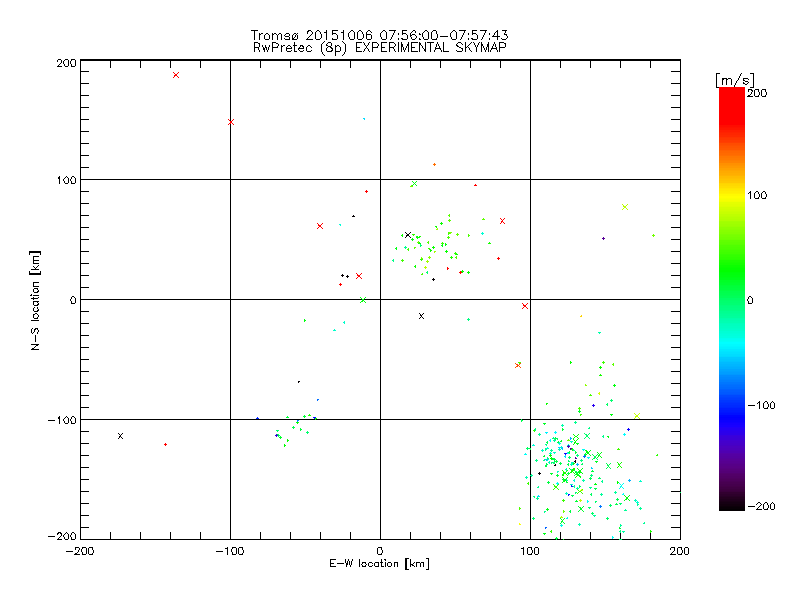This screenshot has height=600, width=800.
Task: Click the 'N-S location [km]' axis label
Action: 35,300
